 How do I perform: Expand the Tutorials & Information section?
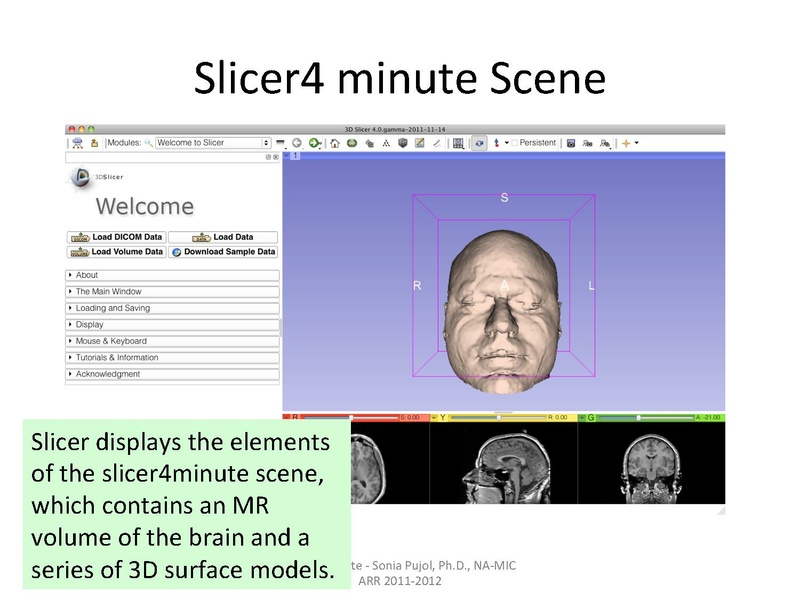172,358
